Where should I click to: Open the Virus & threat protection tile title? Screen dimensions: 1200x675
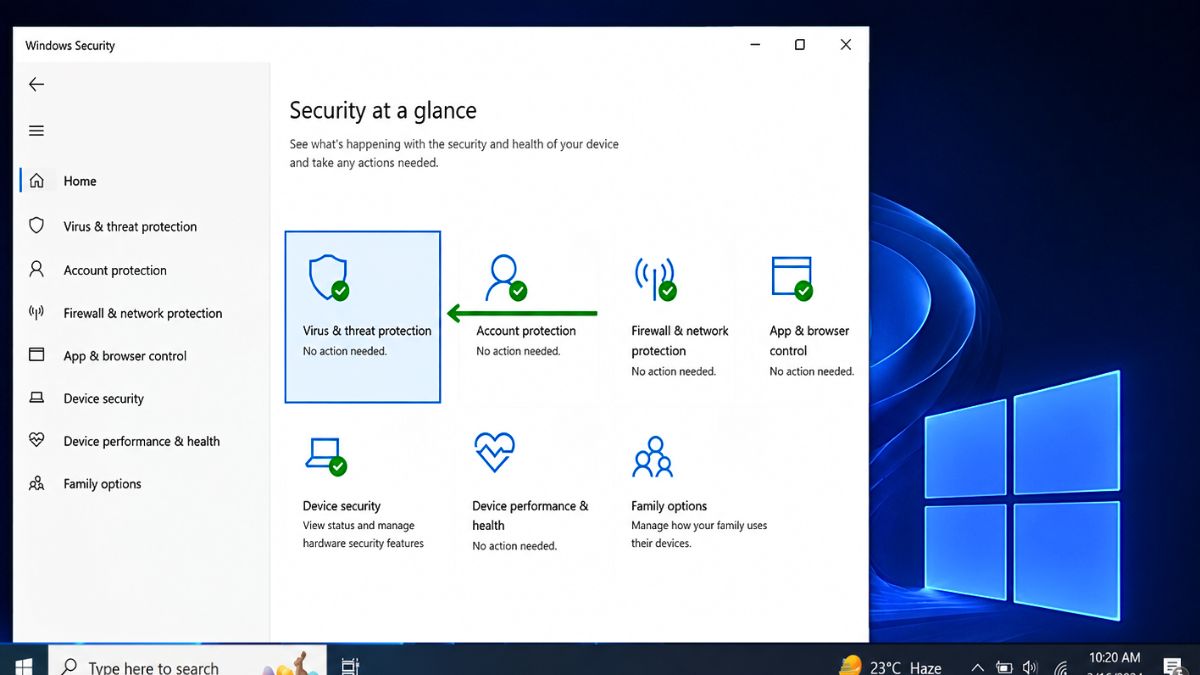[367, 331]
